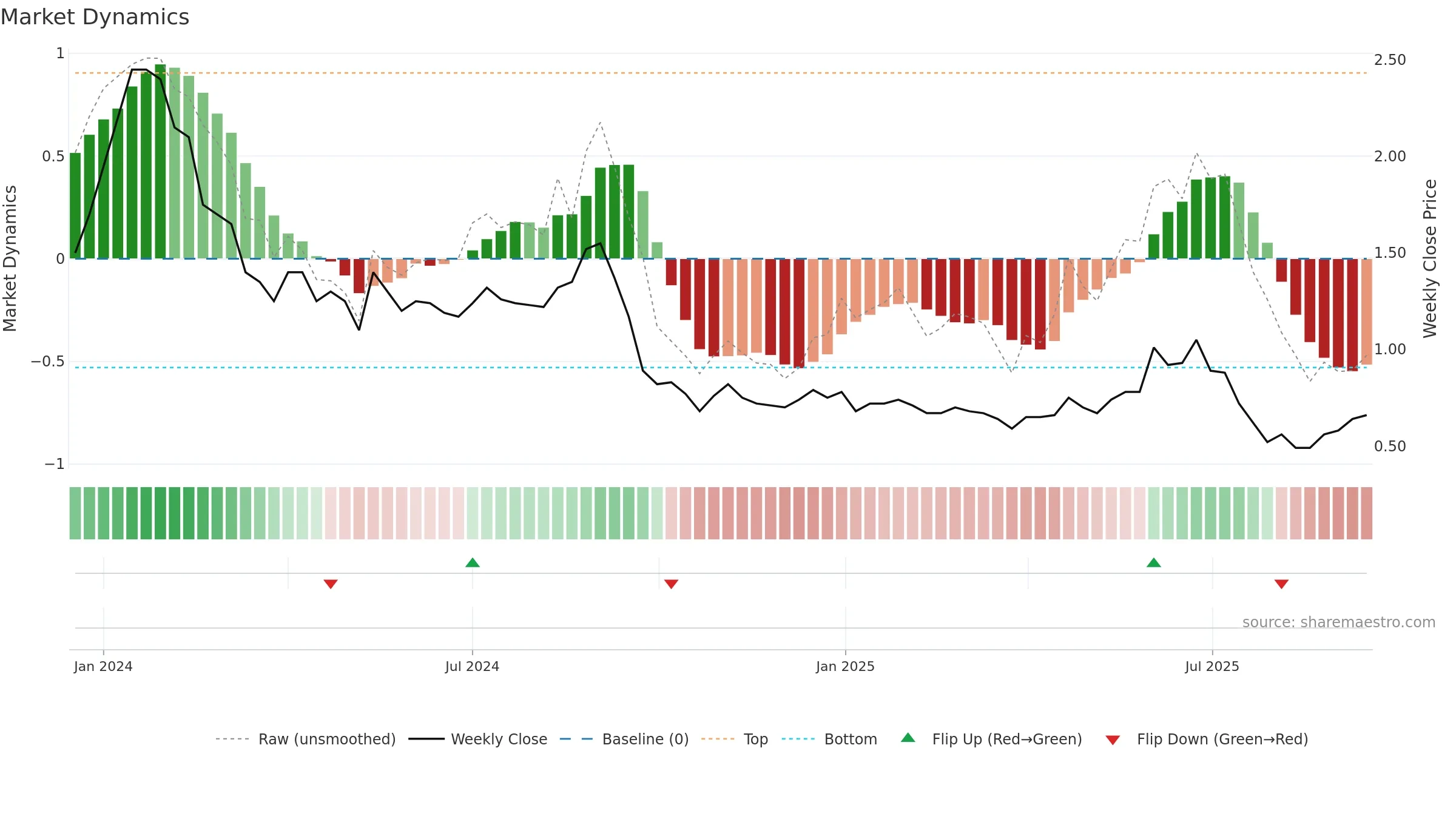Click the red flip-down triangle near October 2024
1456x819 pixels.
coord(671,584)
